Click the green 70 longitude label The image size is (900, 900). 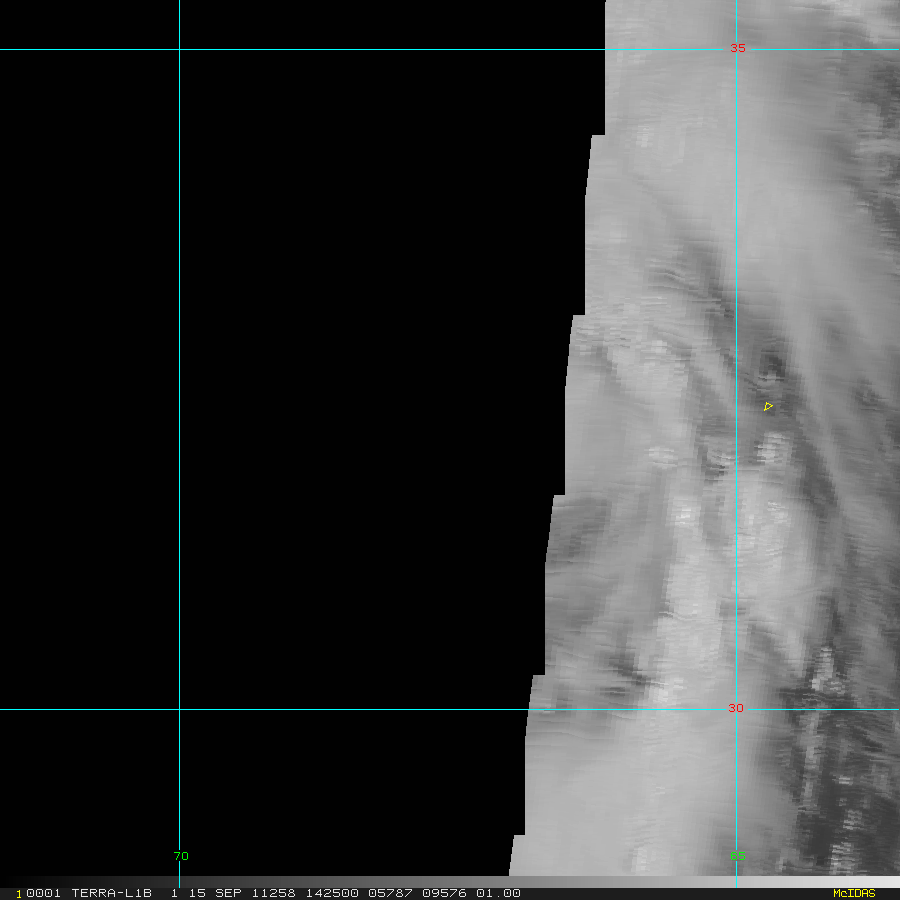(180, 856)
